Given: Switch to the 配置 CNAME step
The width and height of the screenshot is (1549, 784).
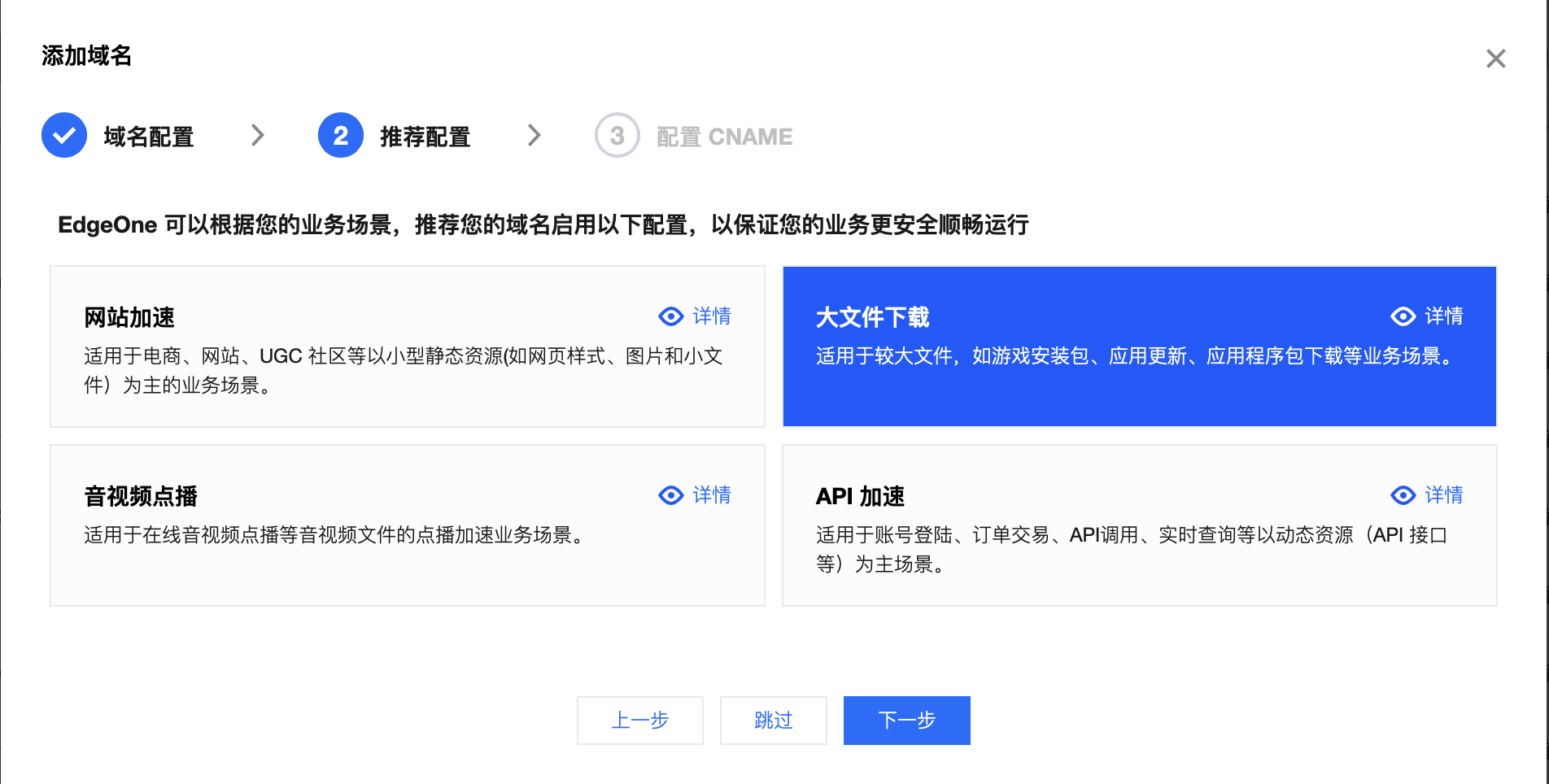Looking at the screenshot, I should point(724,135).
